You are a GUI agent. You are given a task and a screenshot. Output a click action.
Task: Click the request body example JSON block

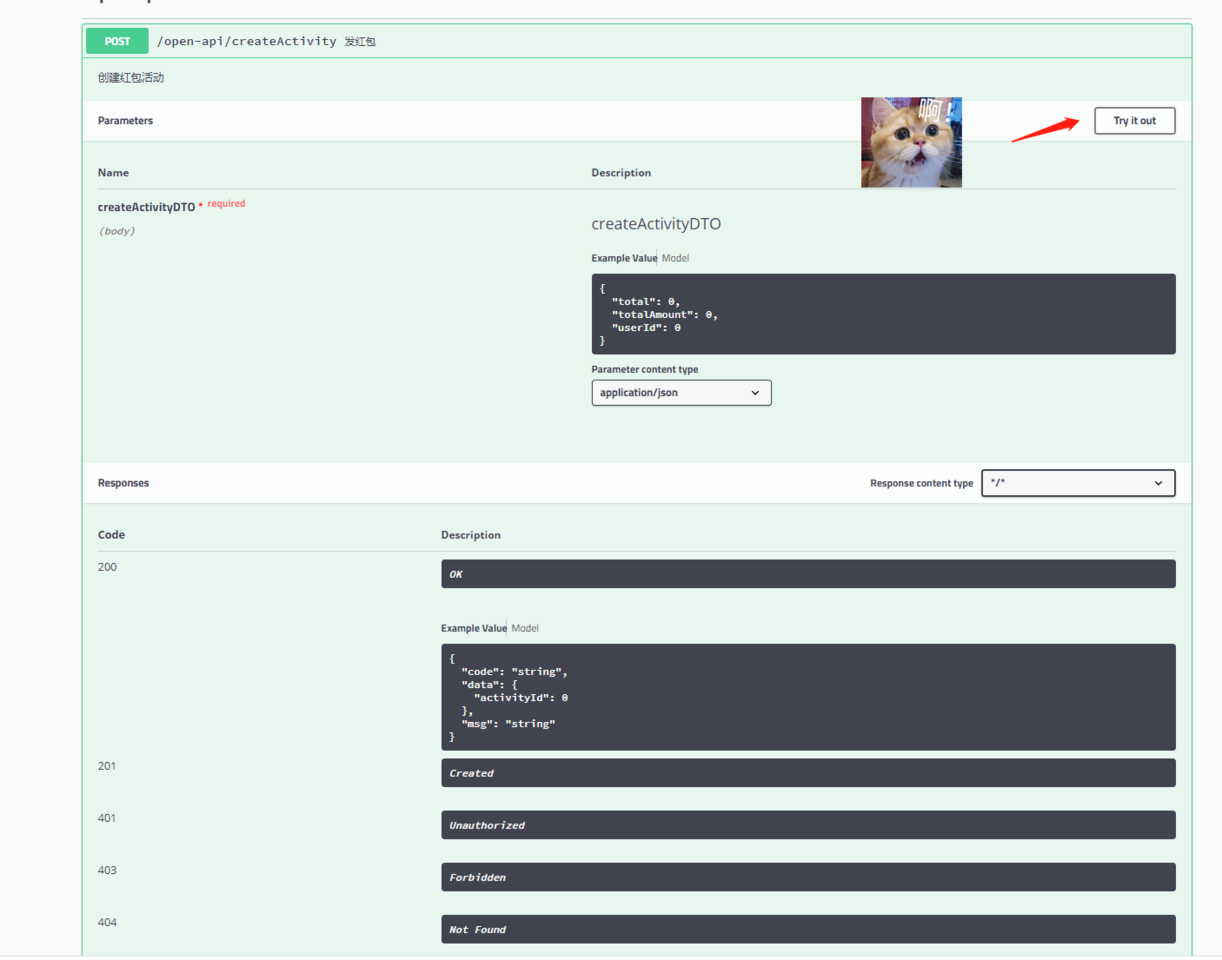point(883,314)
